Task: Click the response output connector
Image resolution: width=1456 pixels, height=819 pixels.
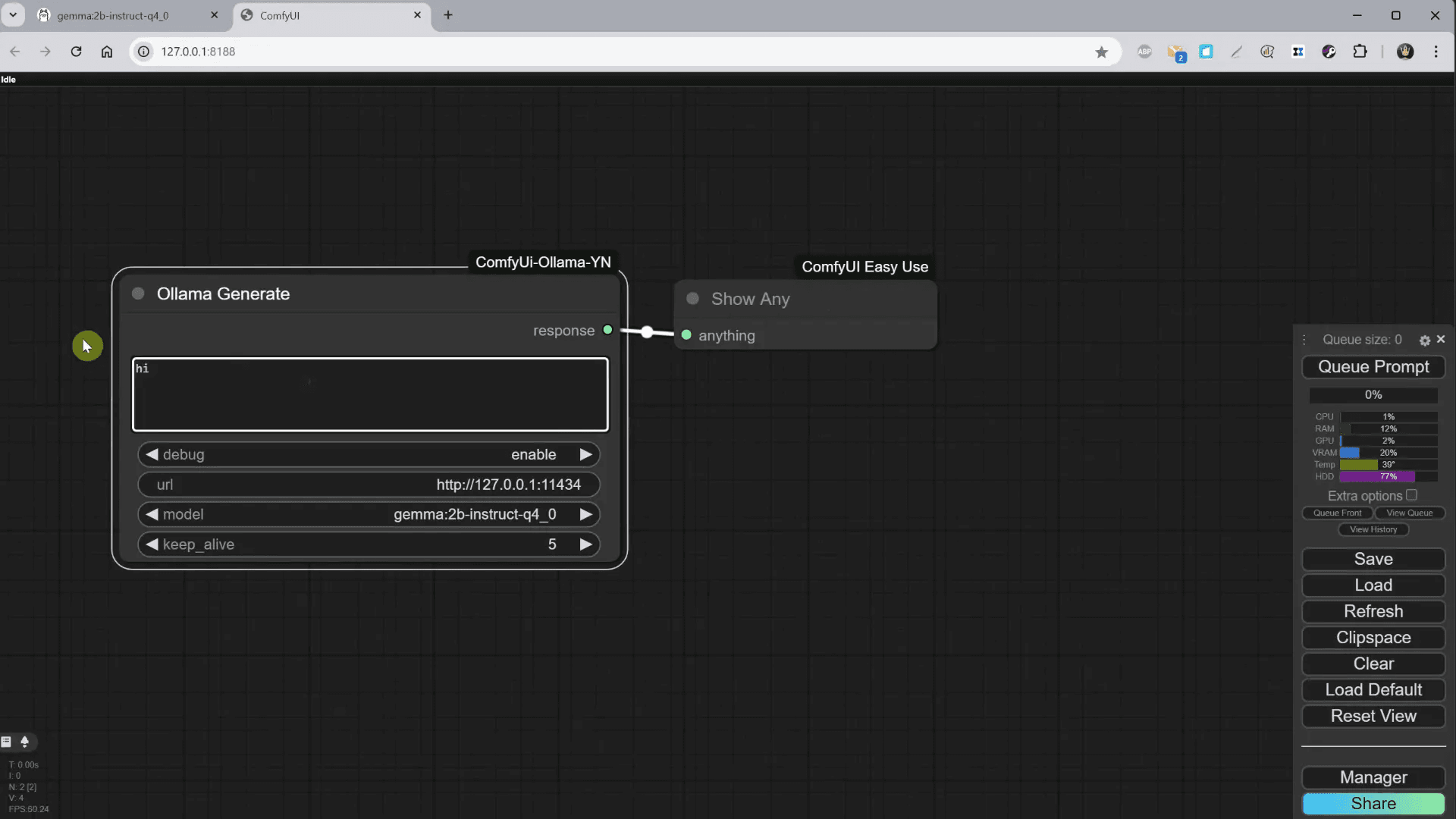Action: click(x=607, y=330)
